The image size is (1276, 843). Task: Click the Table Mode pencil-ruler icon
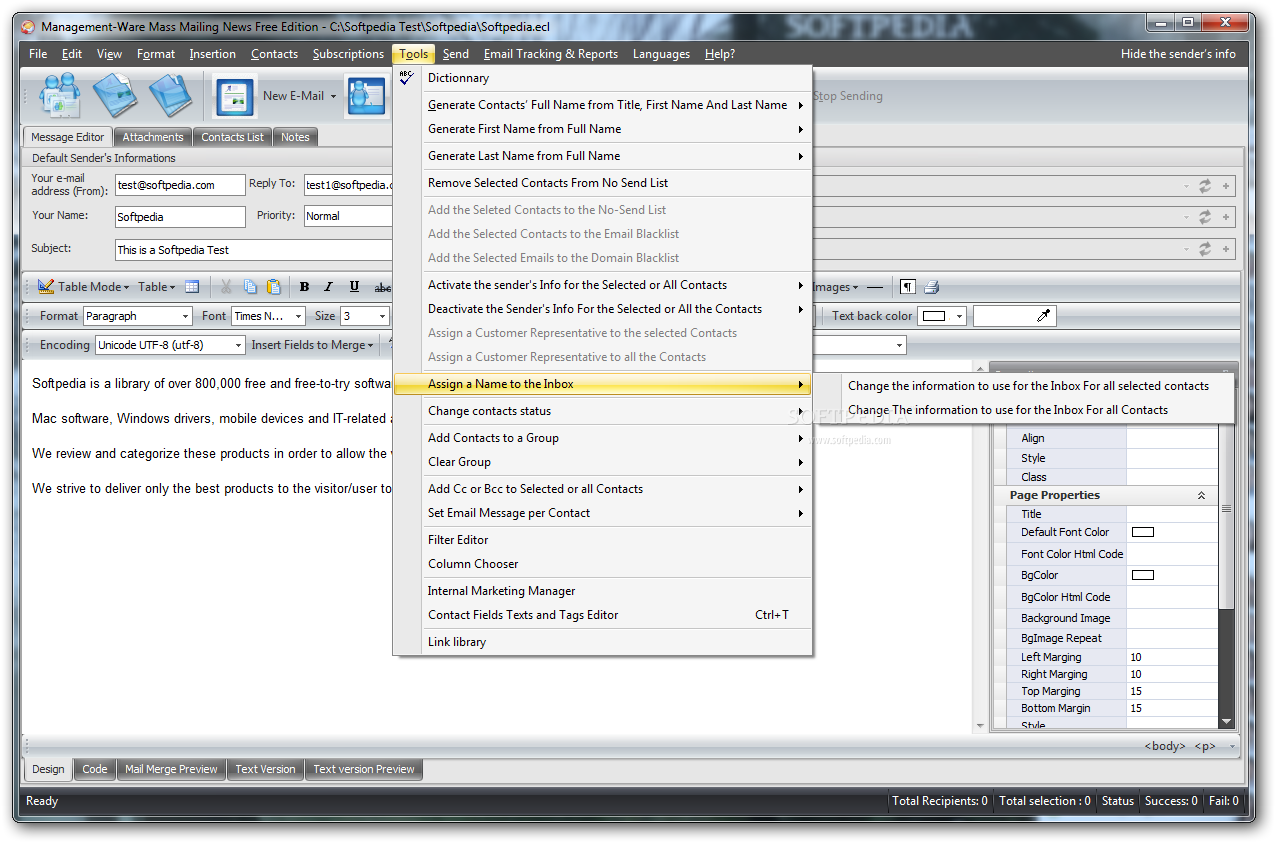46,287
